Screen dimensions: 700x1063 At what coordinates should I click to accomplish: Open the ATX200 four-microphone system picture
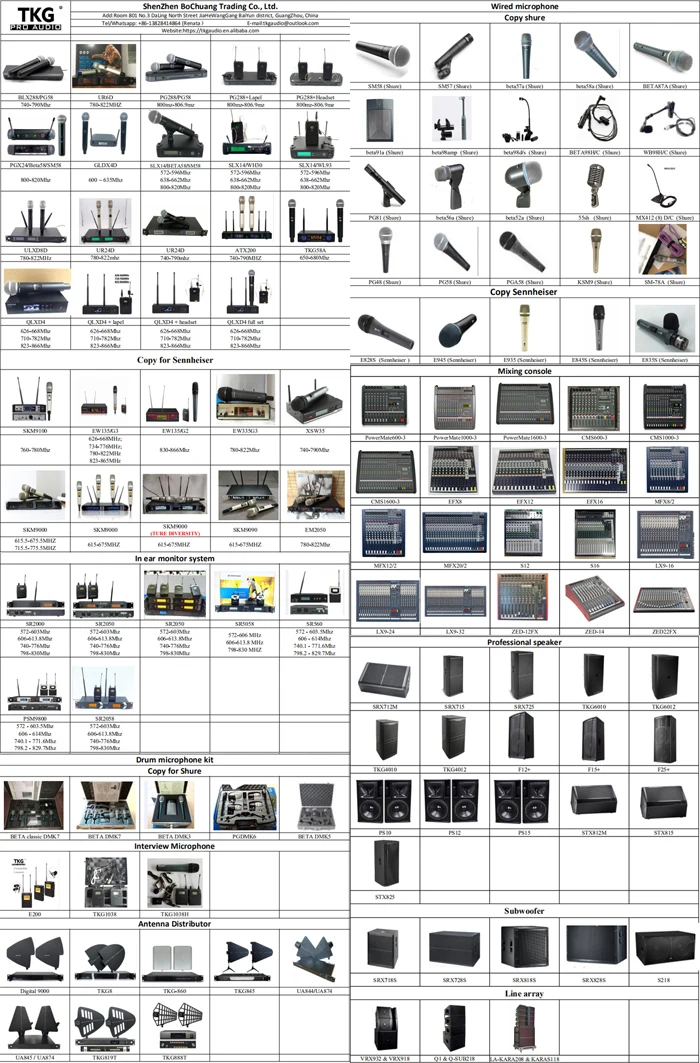[245, 218]
